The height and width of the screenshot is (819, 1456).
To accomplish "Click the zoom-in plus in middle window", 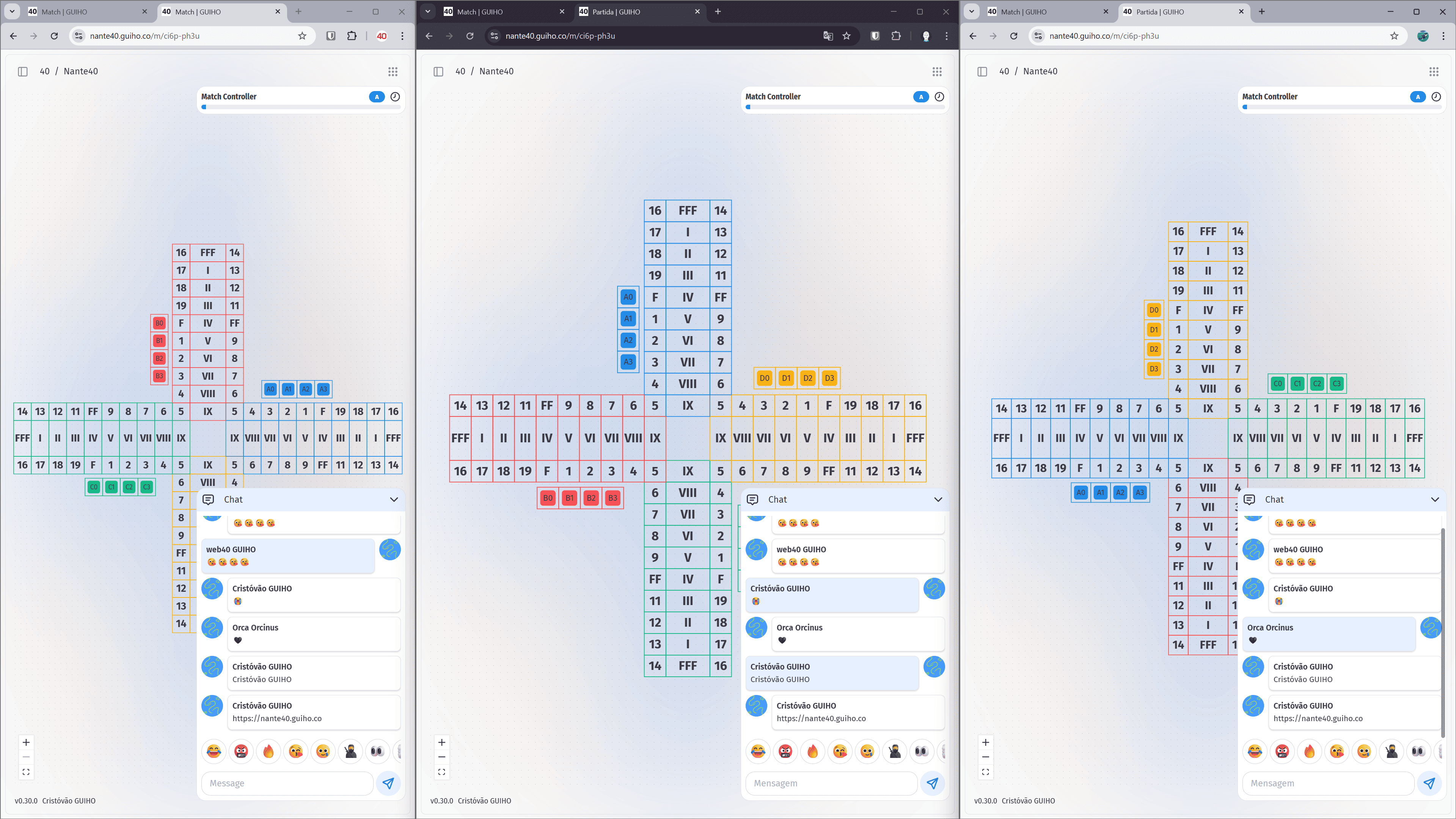I will coord(442,742).
